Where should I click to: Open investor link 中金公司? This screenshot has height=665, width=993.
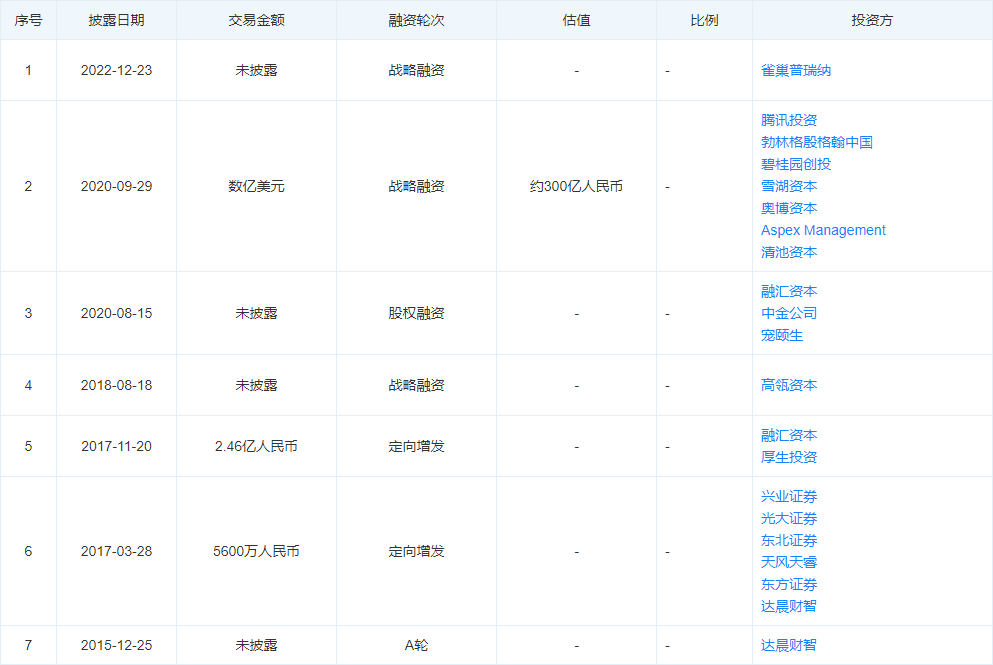coord(788,314)
